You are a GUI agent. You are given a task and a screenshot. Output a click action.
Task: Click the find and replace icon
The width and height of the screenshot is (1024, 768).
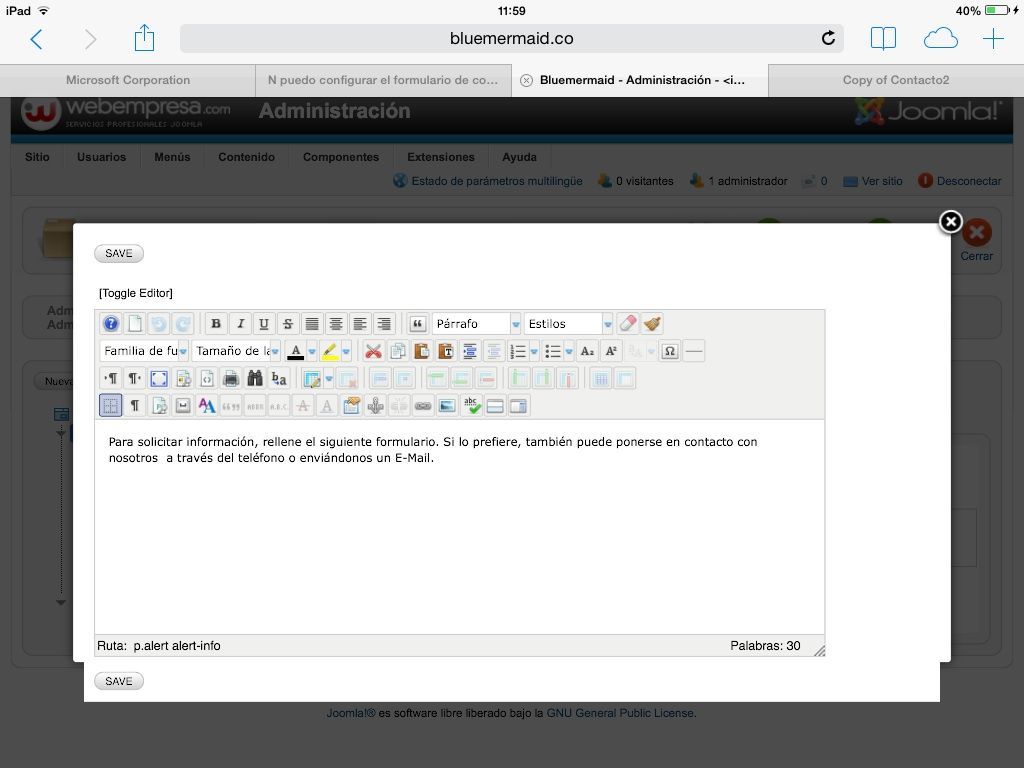[279, 378]
